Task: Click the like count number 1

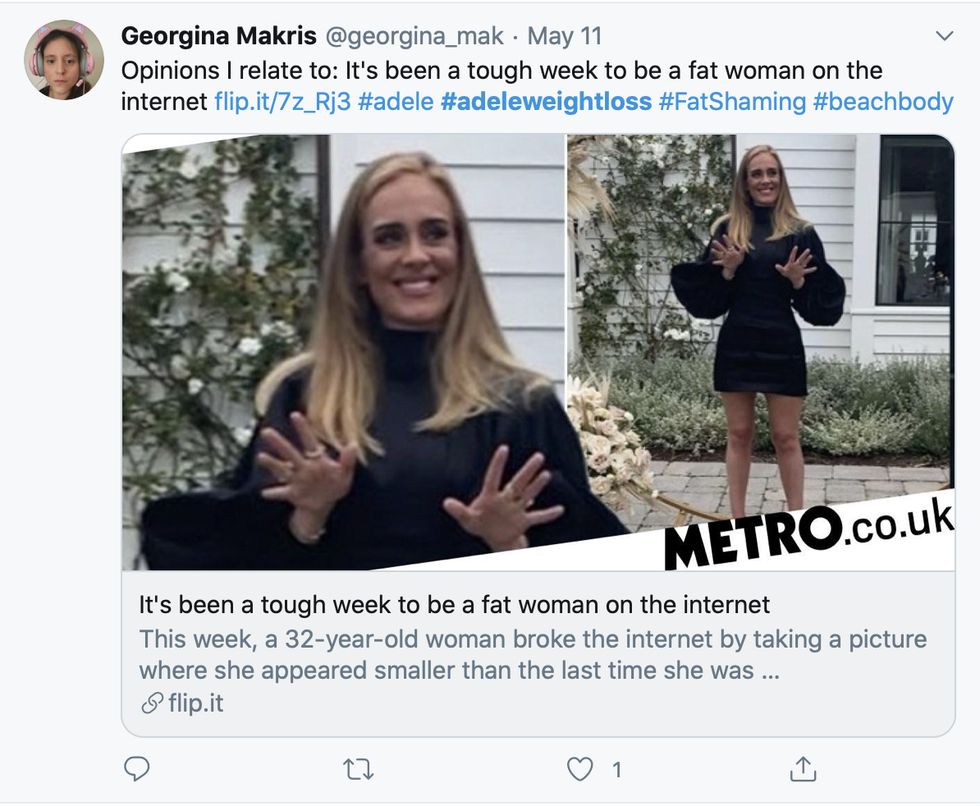Action: coord(617,769)
